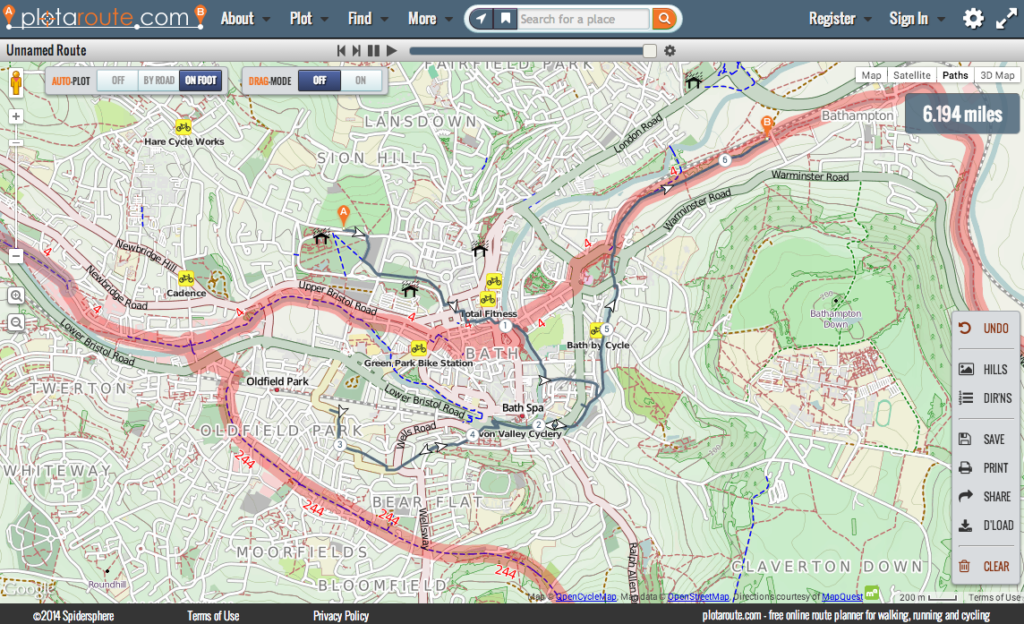
Task: Click the orange search magnifier button
Action: coord(664,19)
